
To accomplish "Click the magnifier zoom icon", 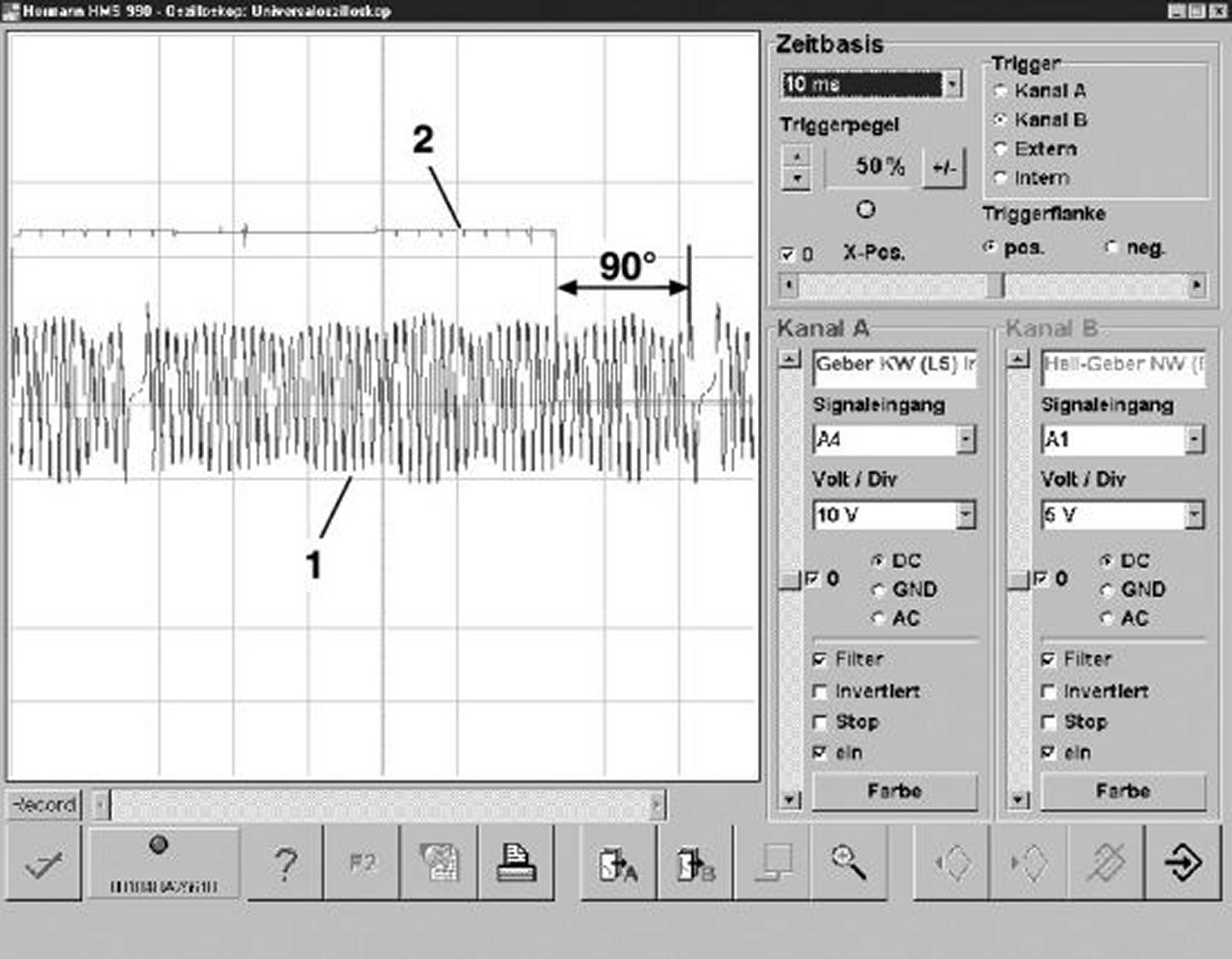I will [849, 863].
